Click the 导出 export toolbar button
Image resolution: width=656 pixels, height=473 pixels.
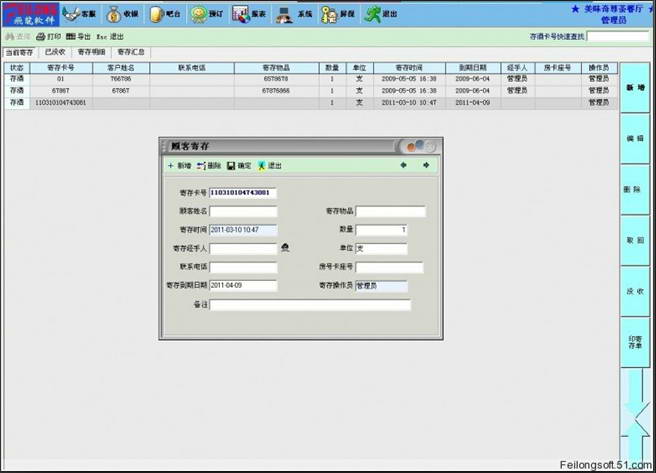[x=78, y=37]
